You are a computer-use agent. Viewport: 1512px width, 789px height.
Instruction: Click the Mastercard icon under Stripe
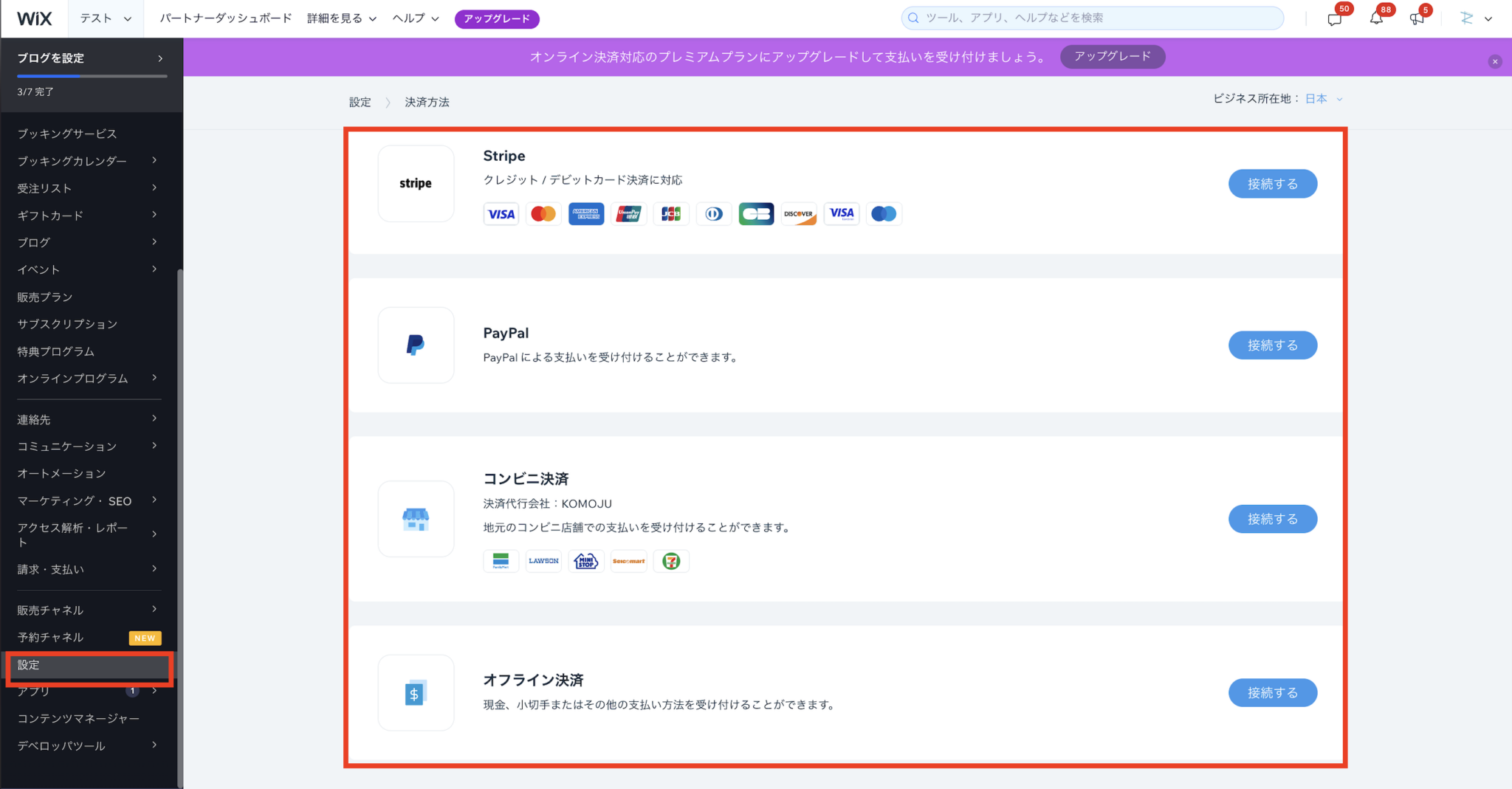coord(543,213)
